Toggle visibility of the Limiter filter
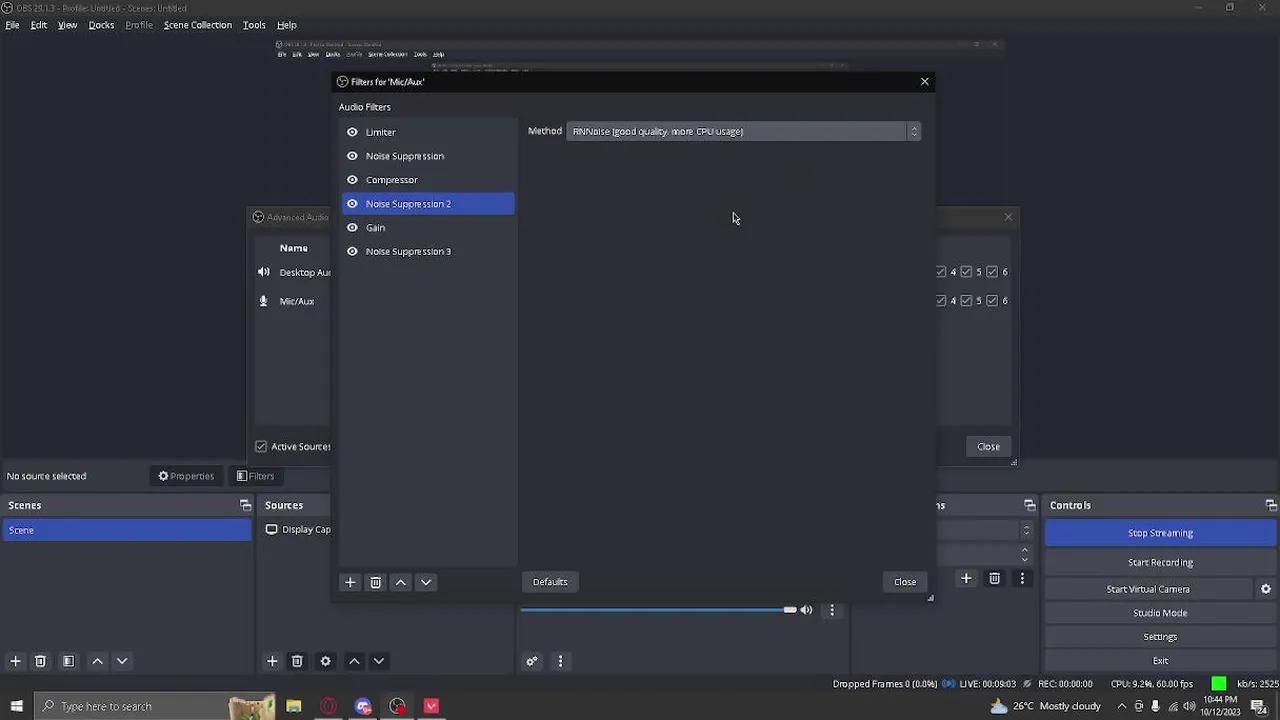This screenshot has height=720, width=1280. click(x=352, y=132)
